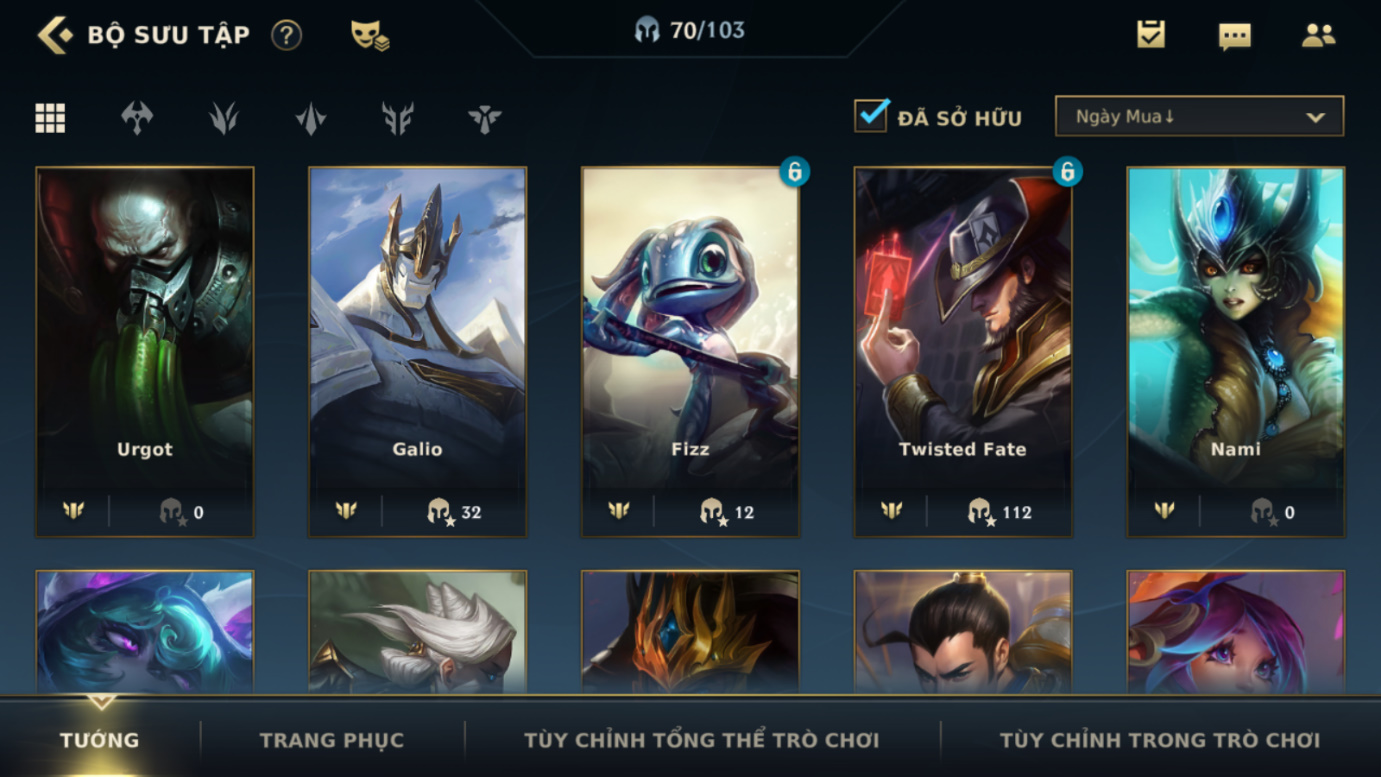Select the first role filter icon after the grid

(x=137, y=118)
